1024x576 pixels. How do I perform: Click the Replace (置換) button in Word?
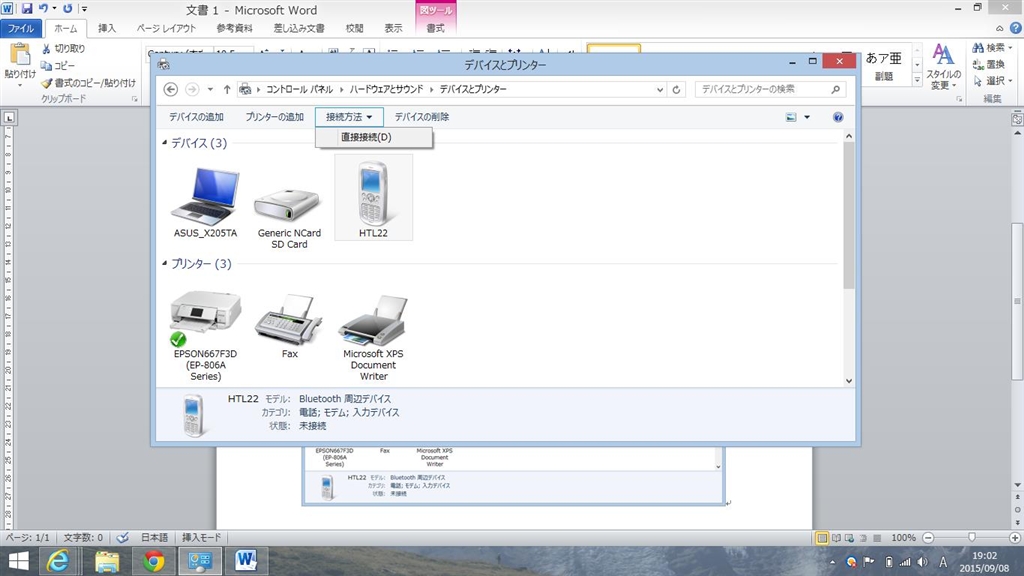pyautogui.click(x=988, y=64)
